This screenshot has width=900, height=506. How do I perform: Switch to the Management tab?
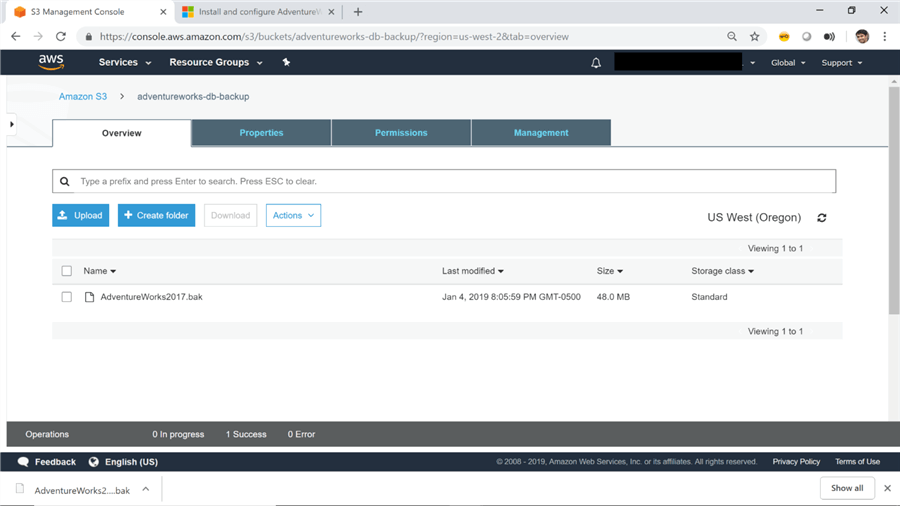point(541,133)
